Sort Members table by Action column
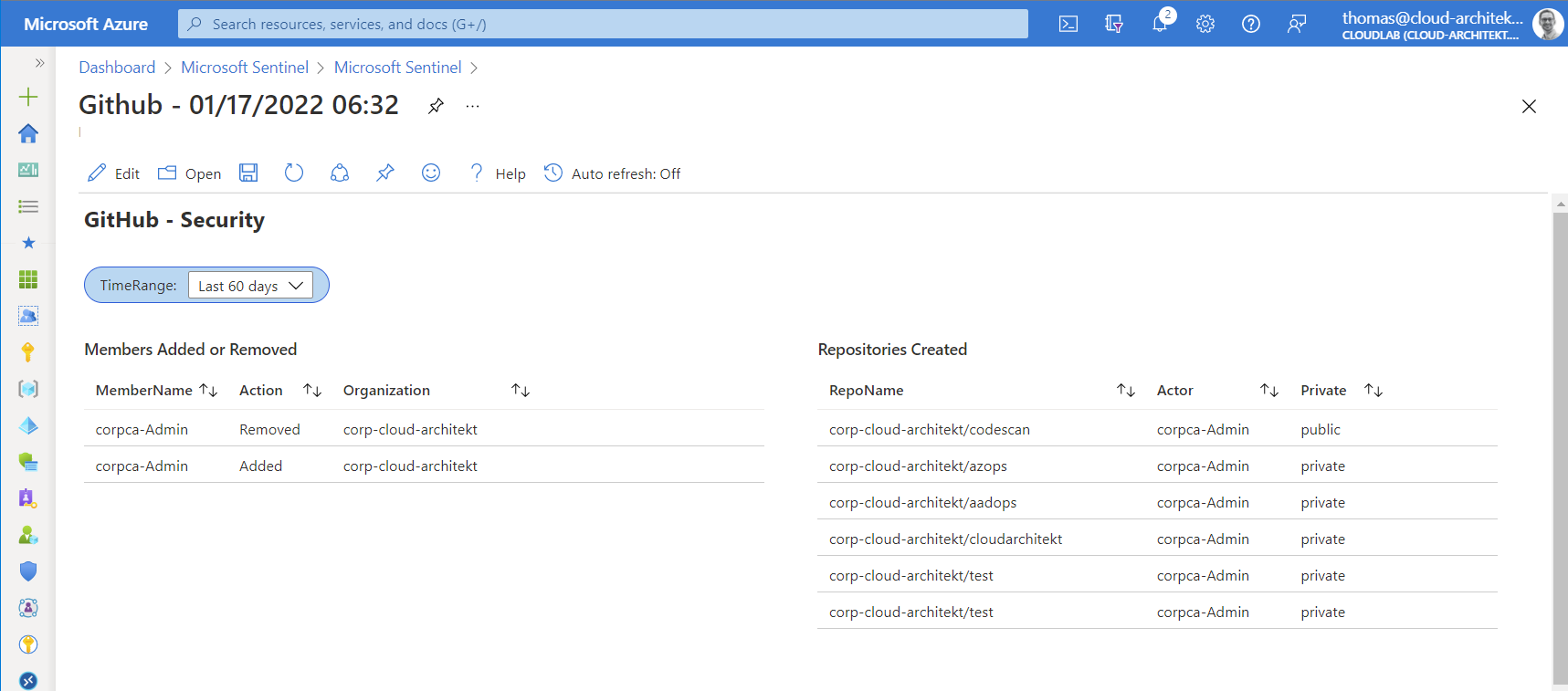Screen dimensions: 1568x691 click(312, 391)
